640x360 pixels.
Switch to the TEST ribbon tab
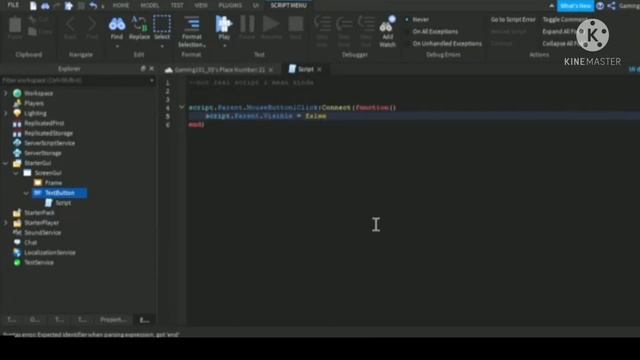[177, 5]
